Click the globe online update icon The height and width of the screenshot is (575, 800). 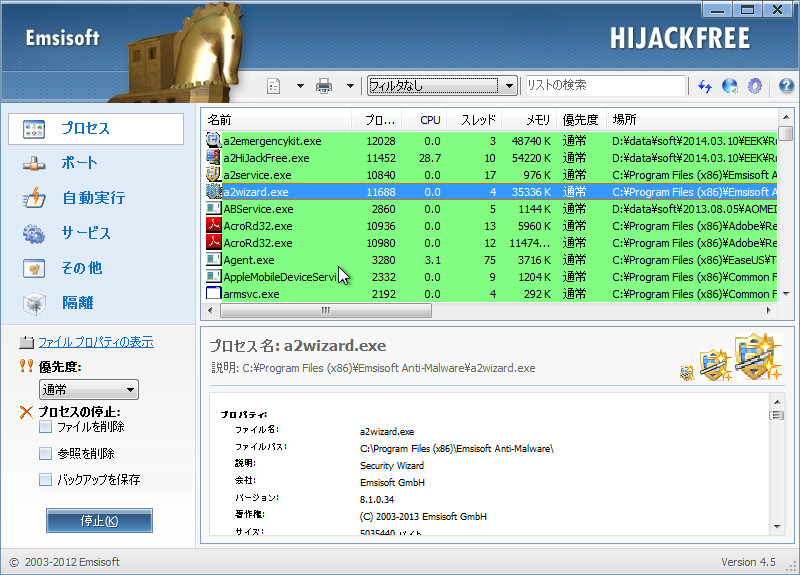pyautogui.click(x=730, y=86)
